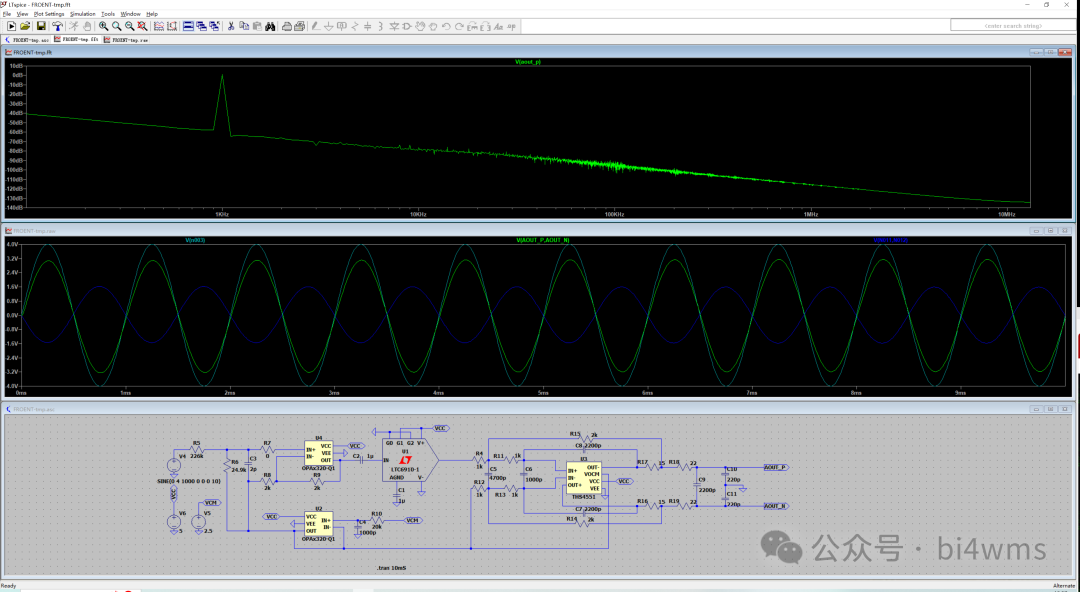
Task: Halt the simulation with the hand icon
Action: (x=88, y=26)
